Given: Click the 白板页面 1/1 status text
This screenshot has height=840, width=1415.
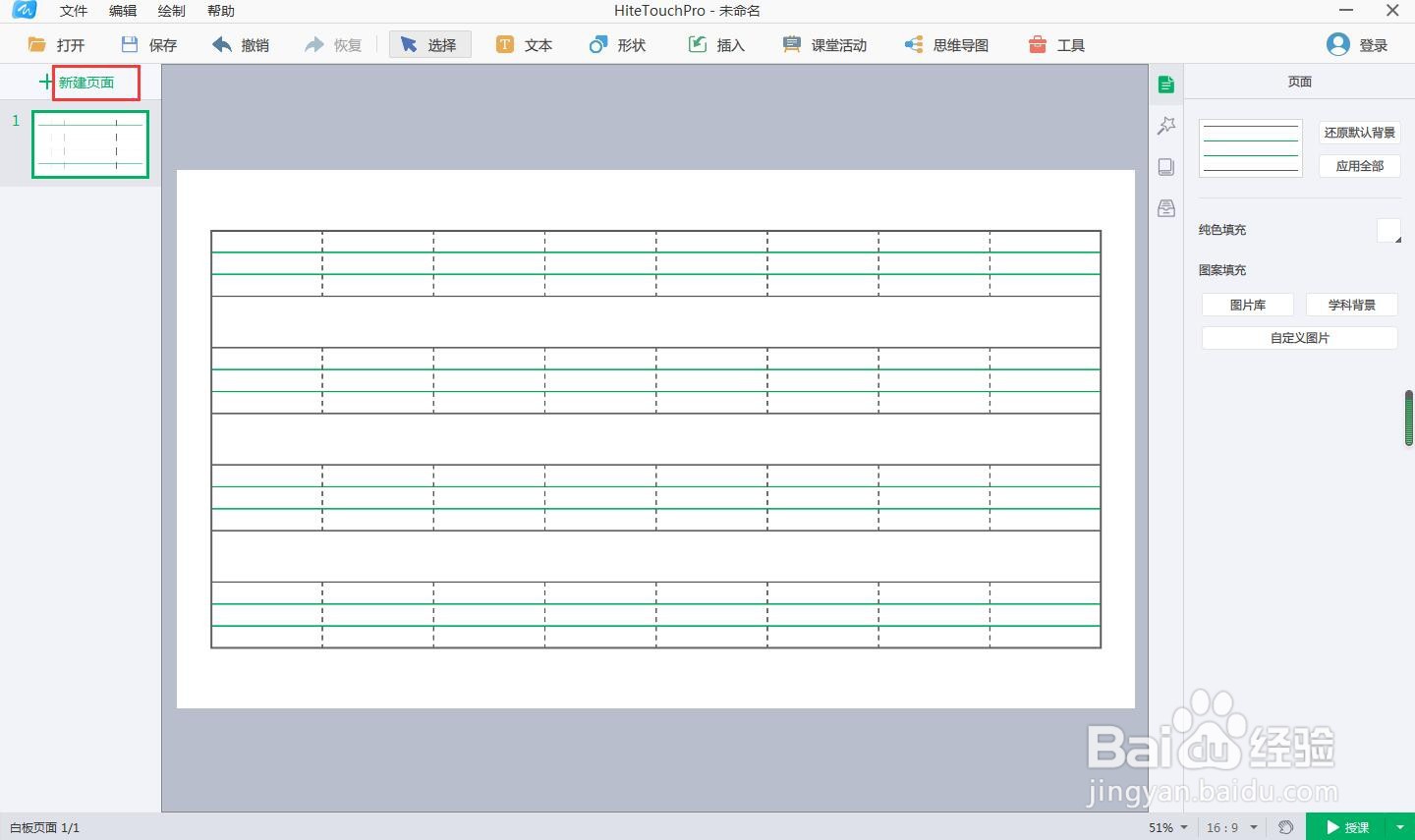Looking at the screenshot, I should [x=45, y=828].
